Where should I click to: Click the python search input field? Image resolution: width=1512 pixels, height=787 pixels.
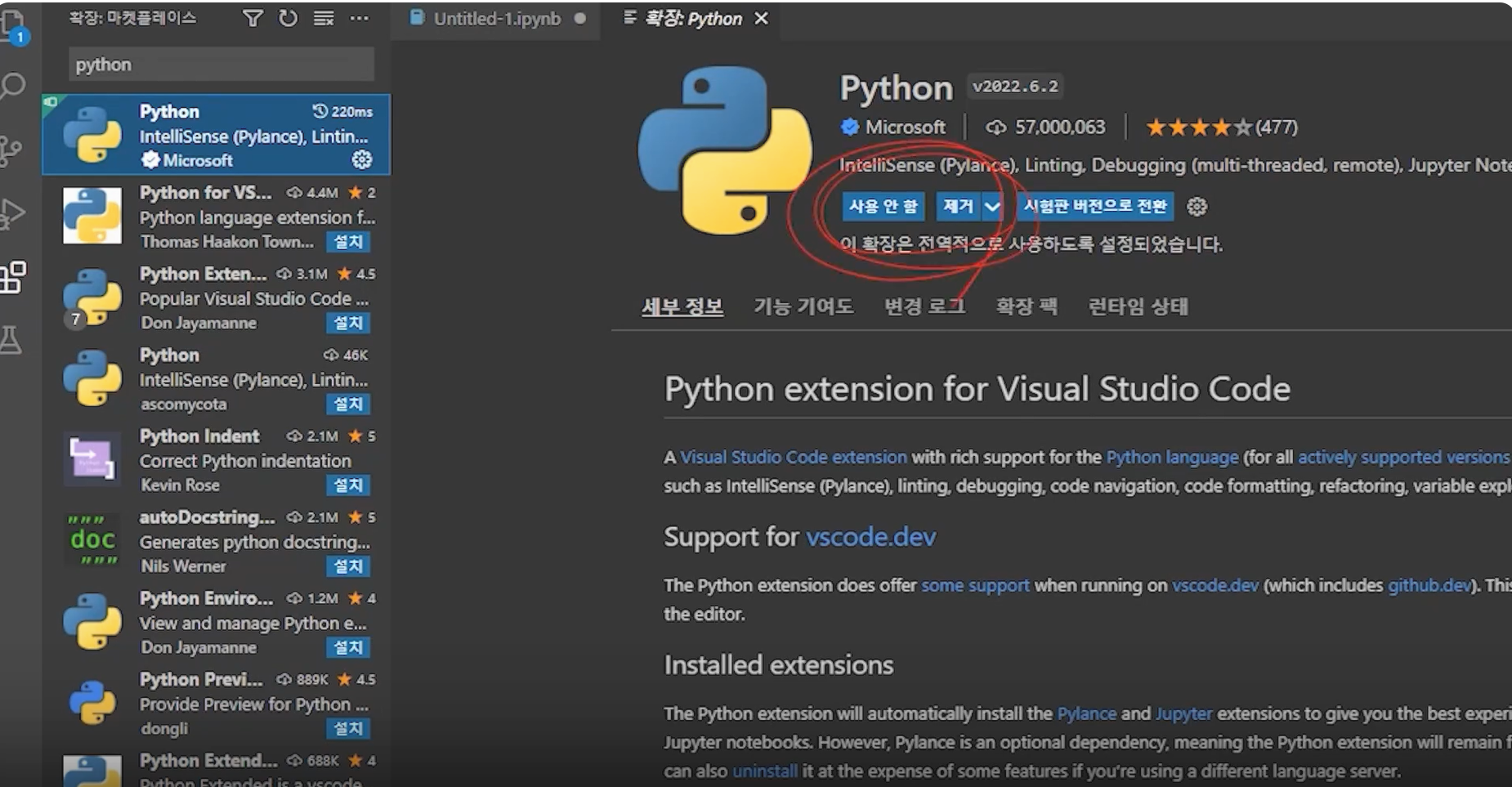tap(221, 65)
